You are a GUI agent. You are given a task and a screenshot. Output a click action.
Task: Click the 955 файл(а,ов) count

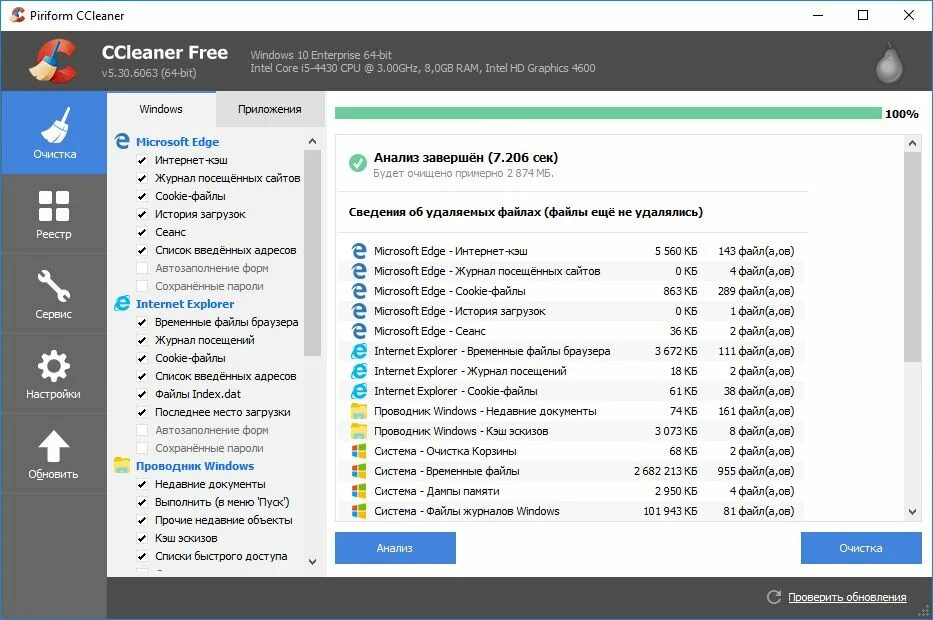(x=756, y=471)
